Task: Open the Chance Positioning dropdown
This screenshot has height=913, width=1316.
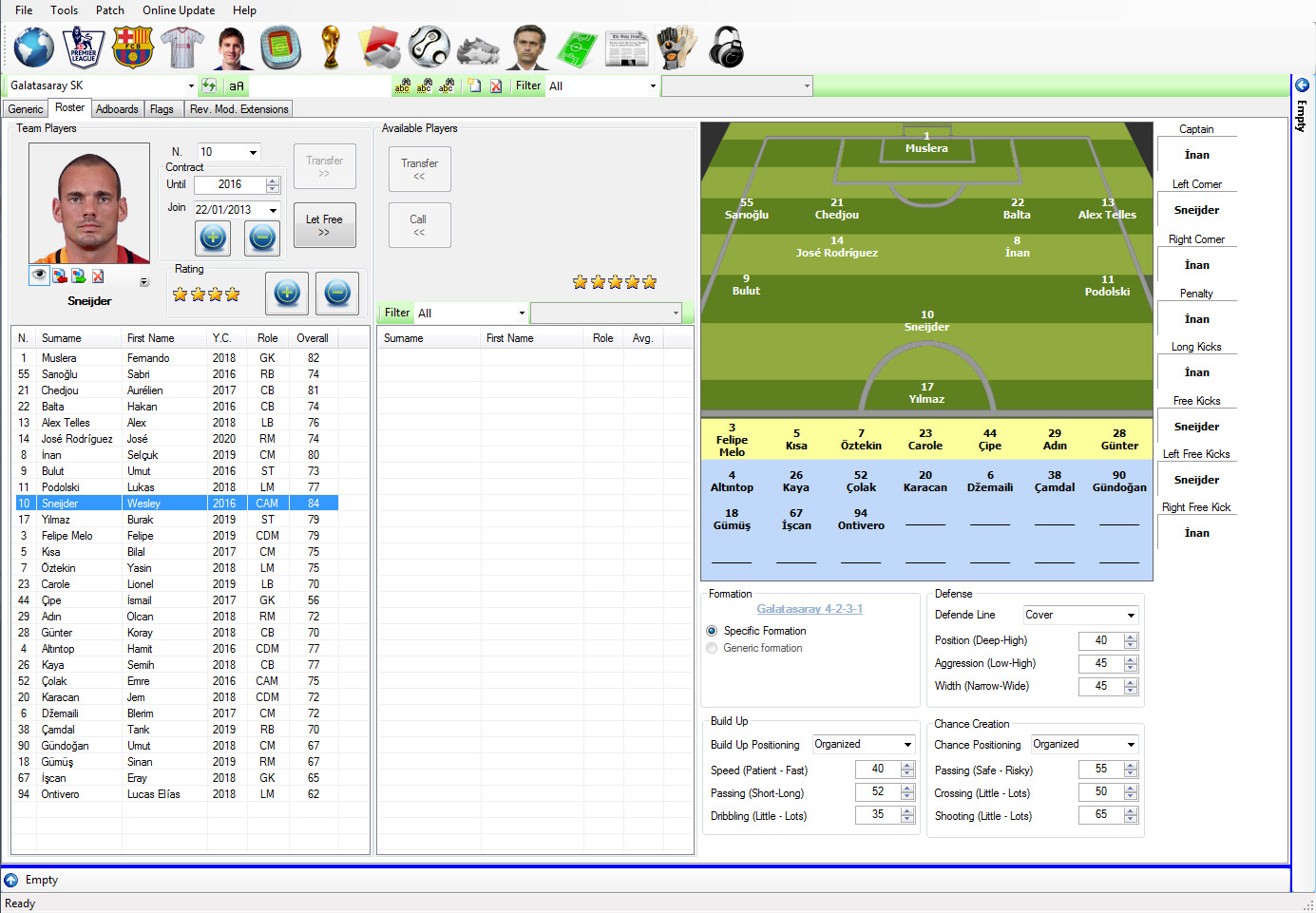Action: [x=1131, y=744]
